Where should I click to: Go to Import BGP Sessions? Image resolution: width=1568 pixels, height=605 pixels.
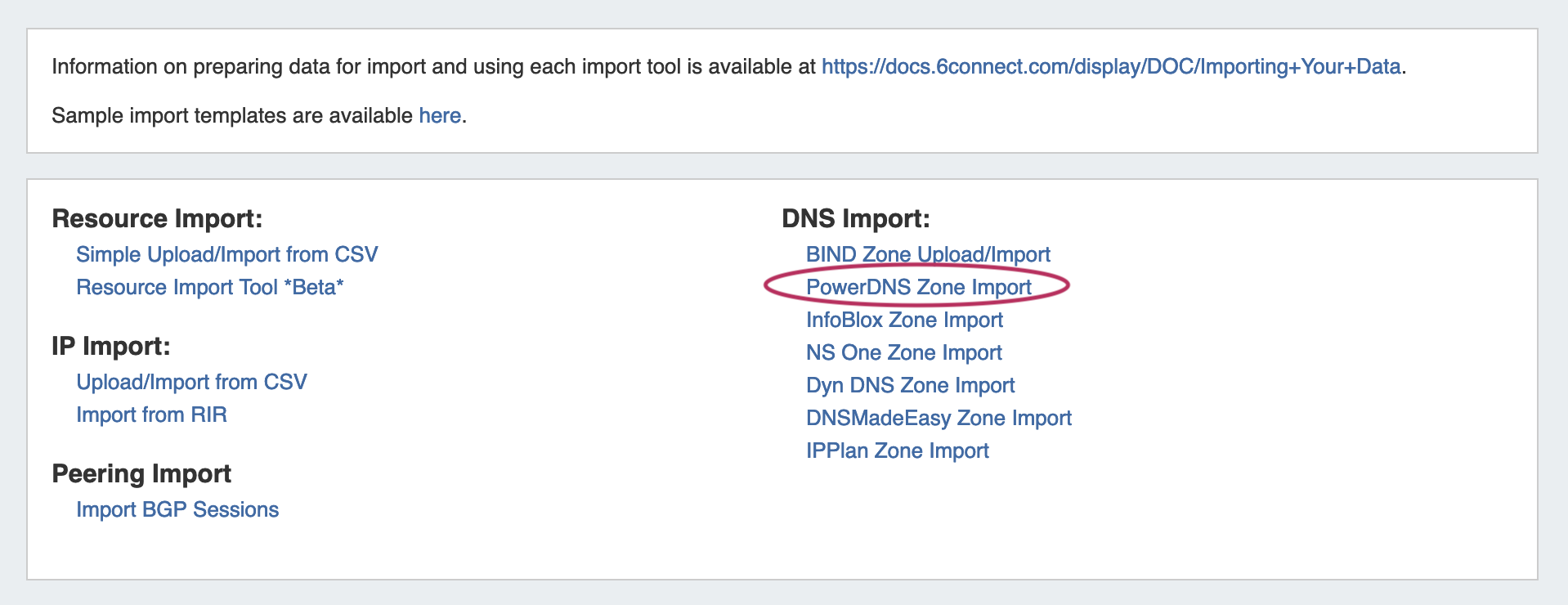(x=177, y=509)
